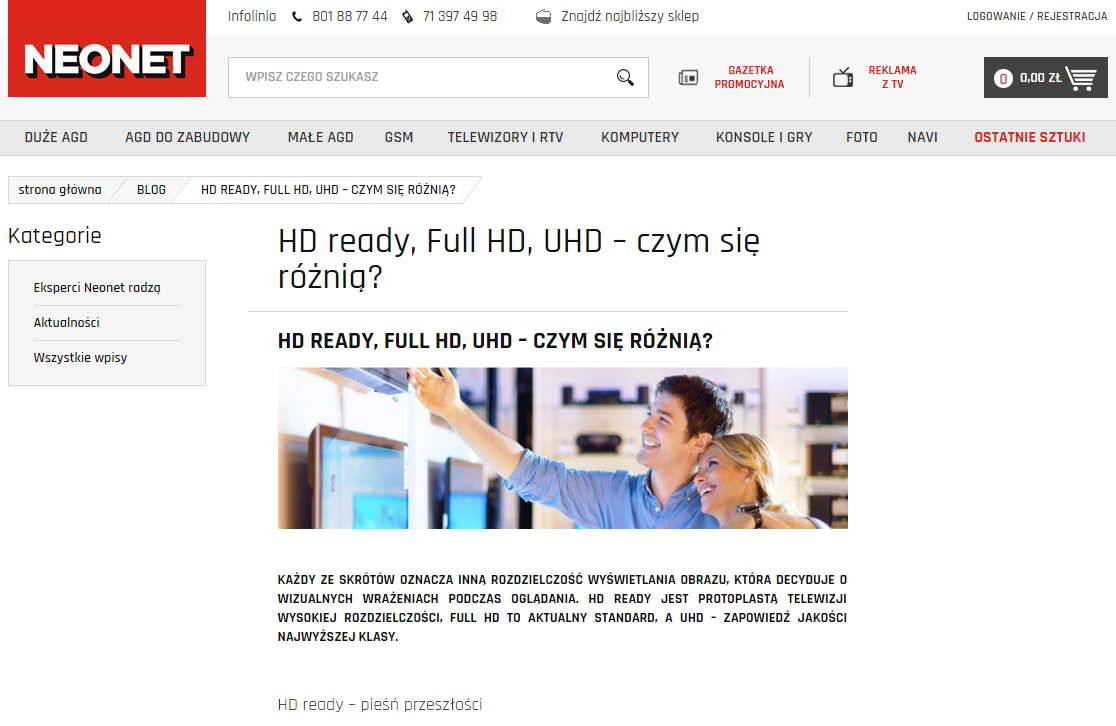Select the Komputery category menu

pyautogui.click(x=639, y=137)
